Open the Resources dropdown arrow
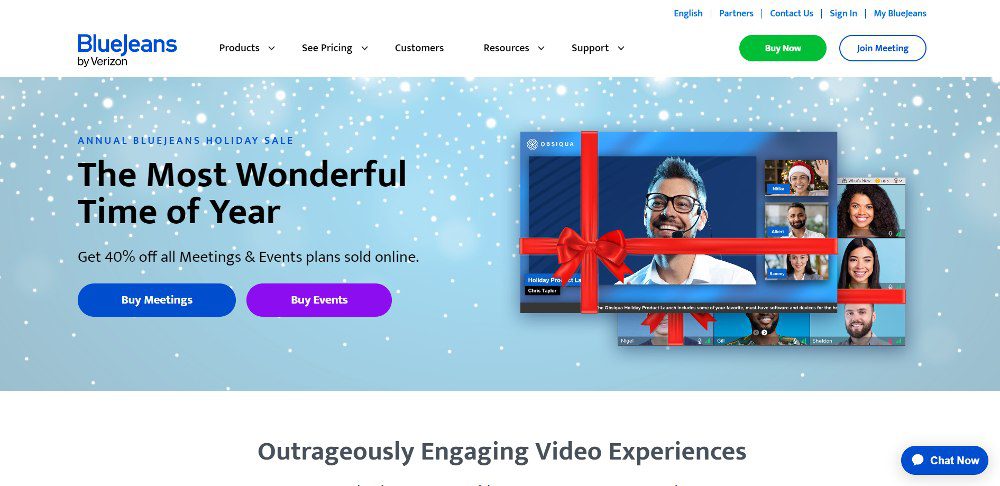The image size is (1000, 486). (x=541, y=48)
